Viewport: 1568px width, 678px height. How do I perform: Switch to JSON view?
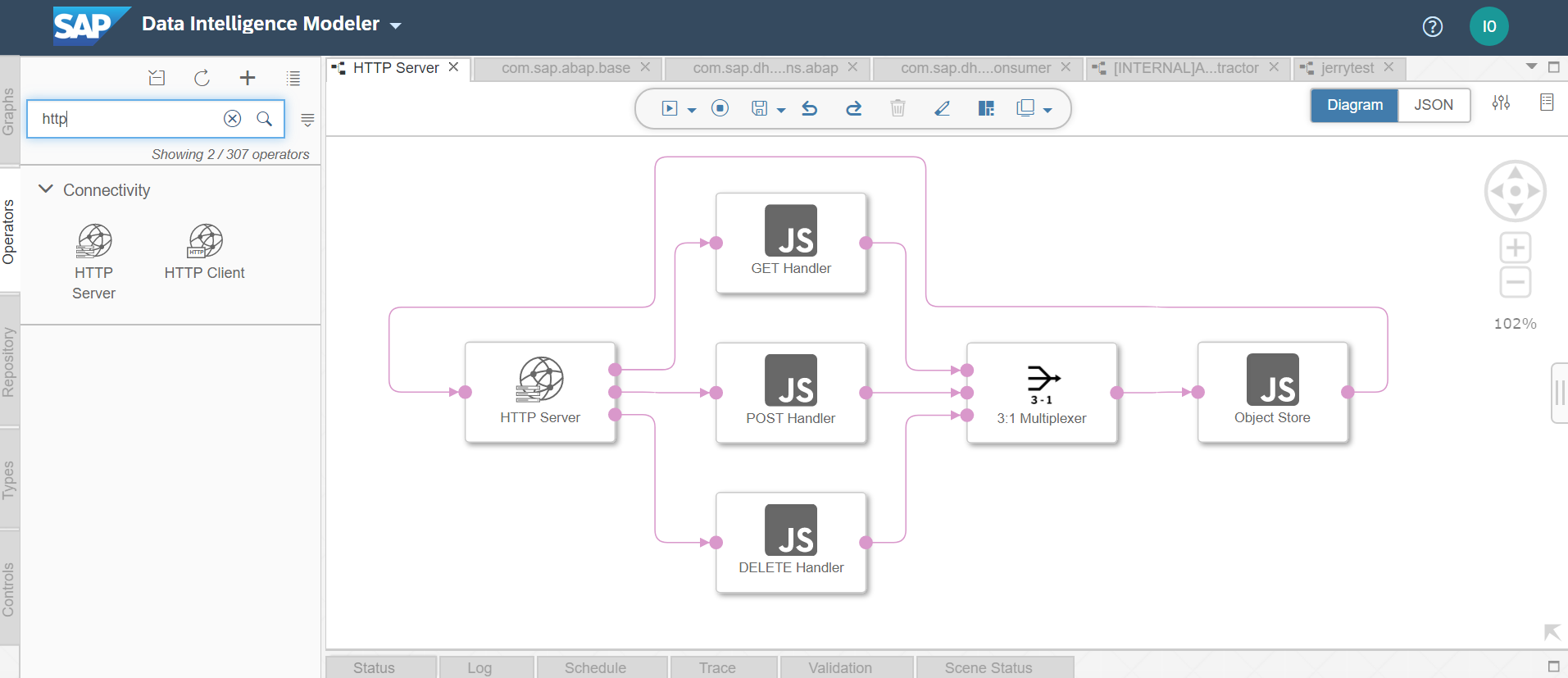pos(1434,105)
